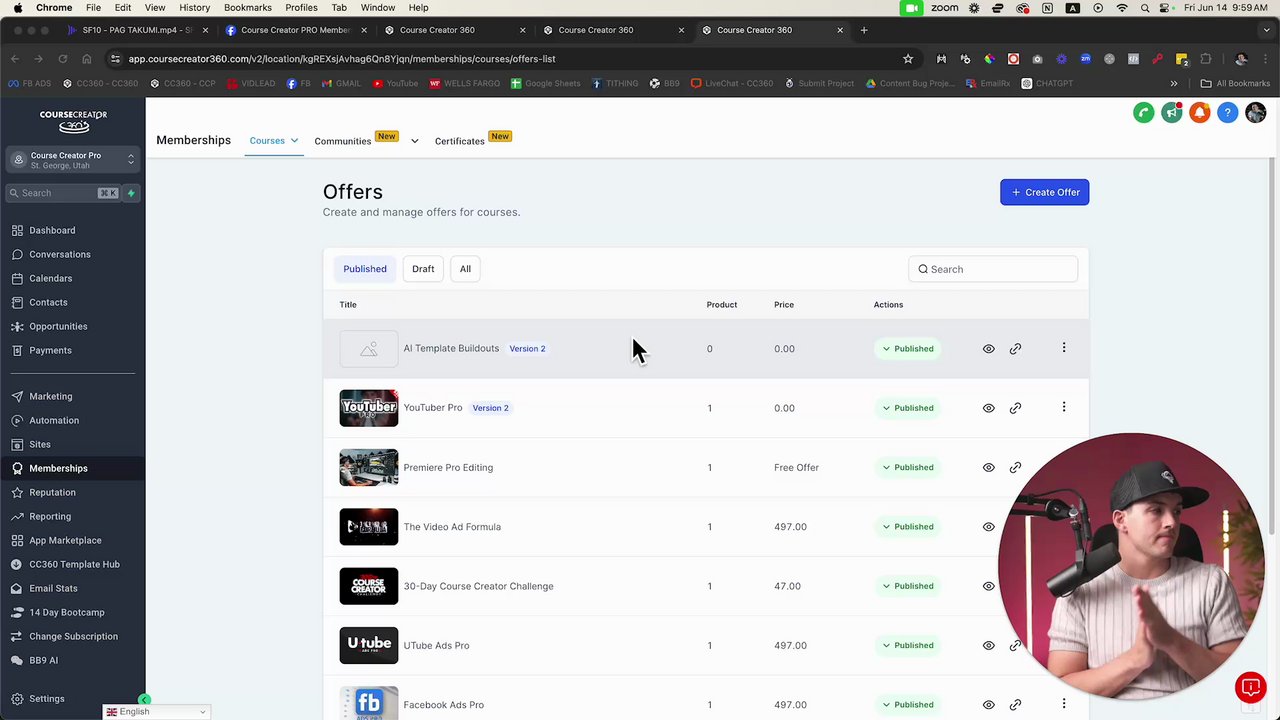
Task: Copy link for Premiere Pro Editing offer
Action: (x=1015, y=467)
